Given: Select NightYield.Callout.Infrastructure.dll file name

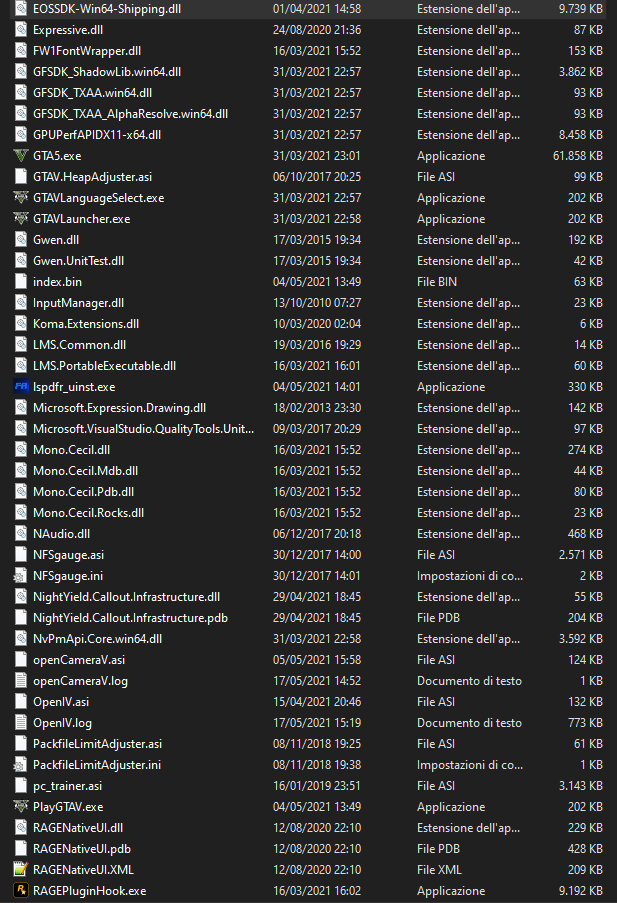Looking at the screenshot, I should tap(126, 597).
